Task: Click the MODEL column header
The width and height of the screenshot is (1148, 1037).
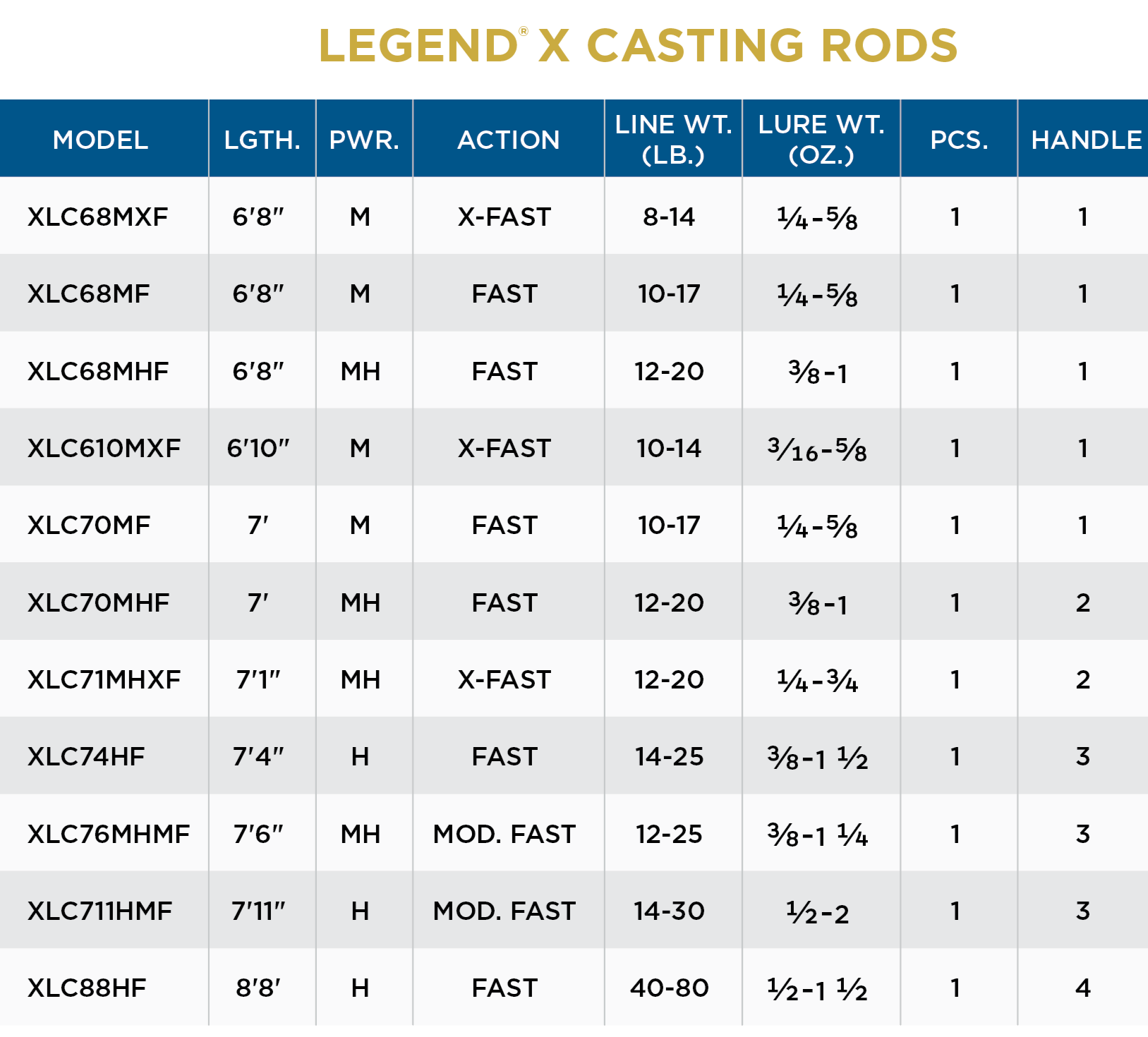Action: coord(100,140)
